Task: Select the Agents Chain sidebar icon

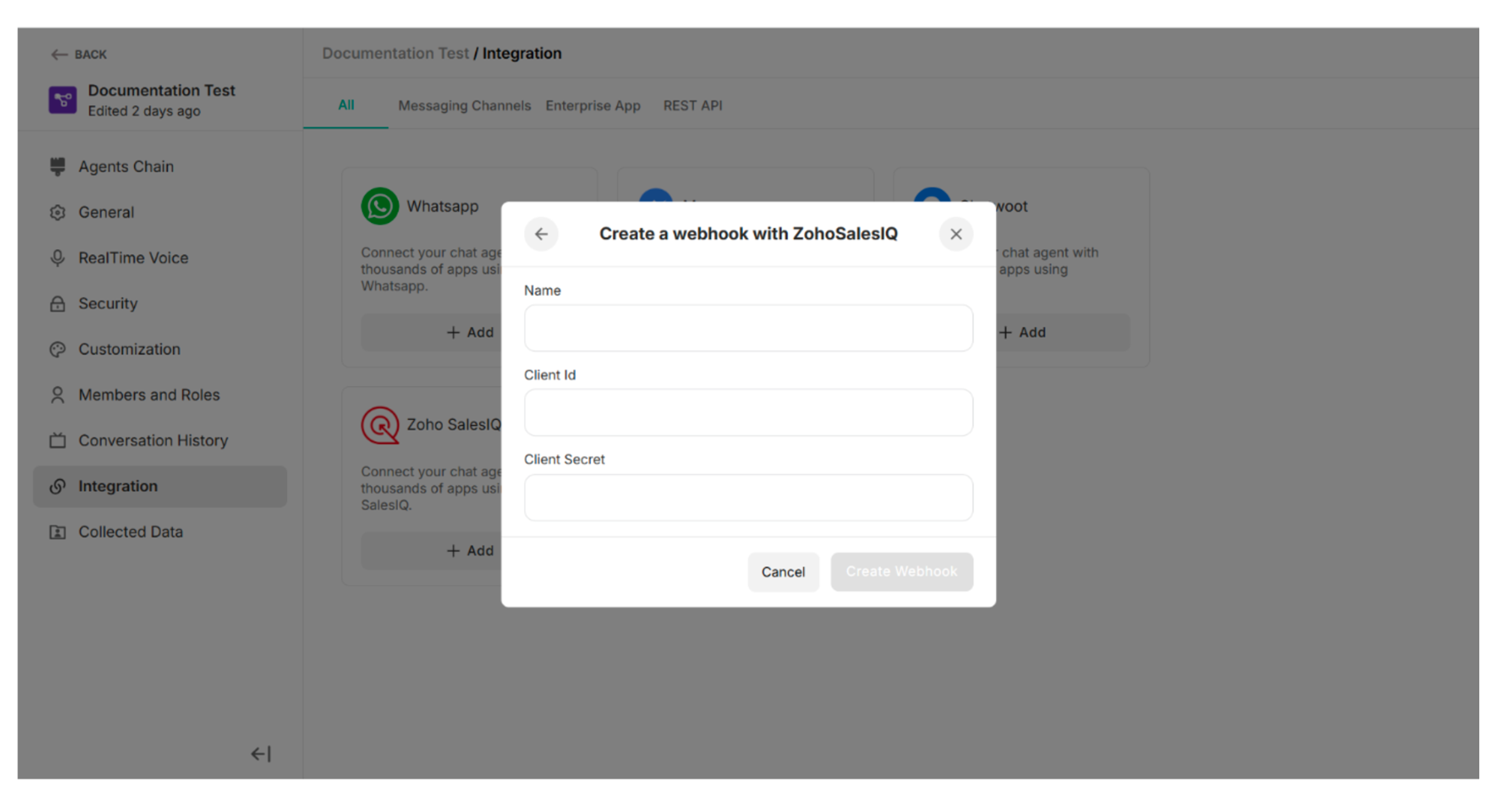Action: tap(58, 166)
